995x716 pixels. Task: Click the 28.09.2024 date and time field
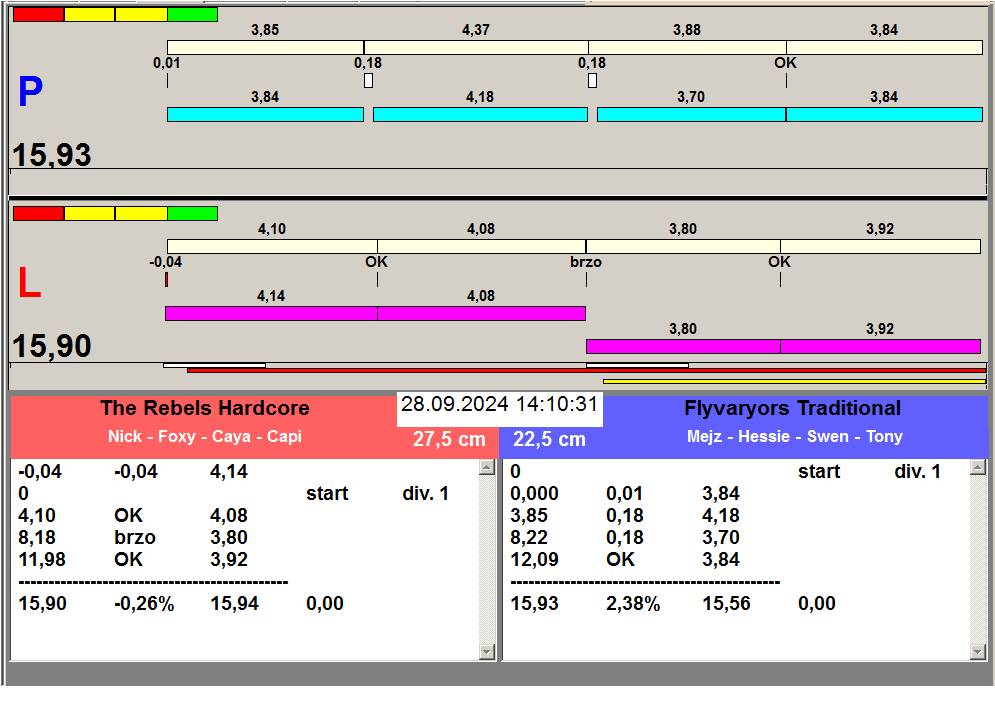pyautogui.click(x=499, y=405)
